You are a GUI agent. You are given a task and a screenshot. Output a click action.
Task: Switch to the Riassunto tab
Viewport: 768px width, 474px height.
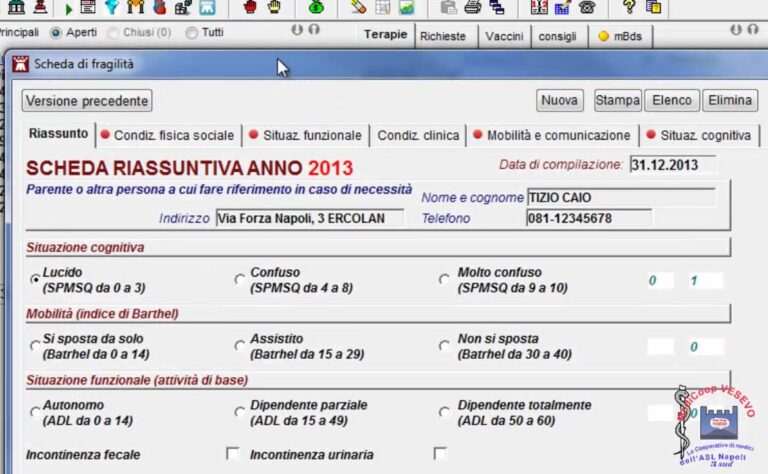tap(58, 134)
